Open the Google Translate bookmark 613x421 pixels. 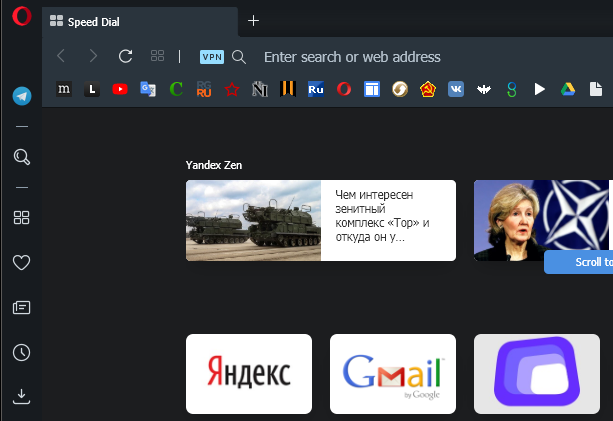tap(148, 90)
